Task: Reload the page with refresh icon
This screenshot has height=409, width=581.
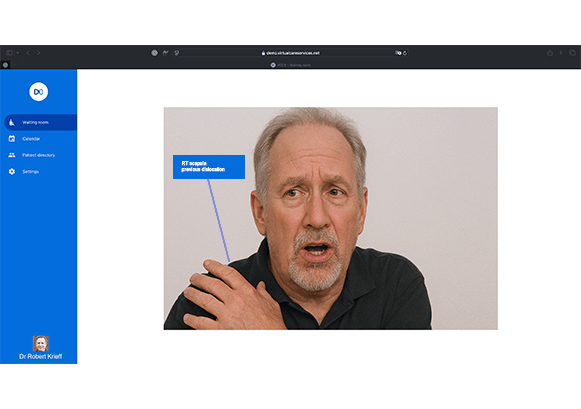Action: pos(405,53)
